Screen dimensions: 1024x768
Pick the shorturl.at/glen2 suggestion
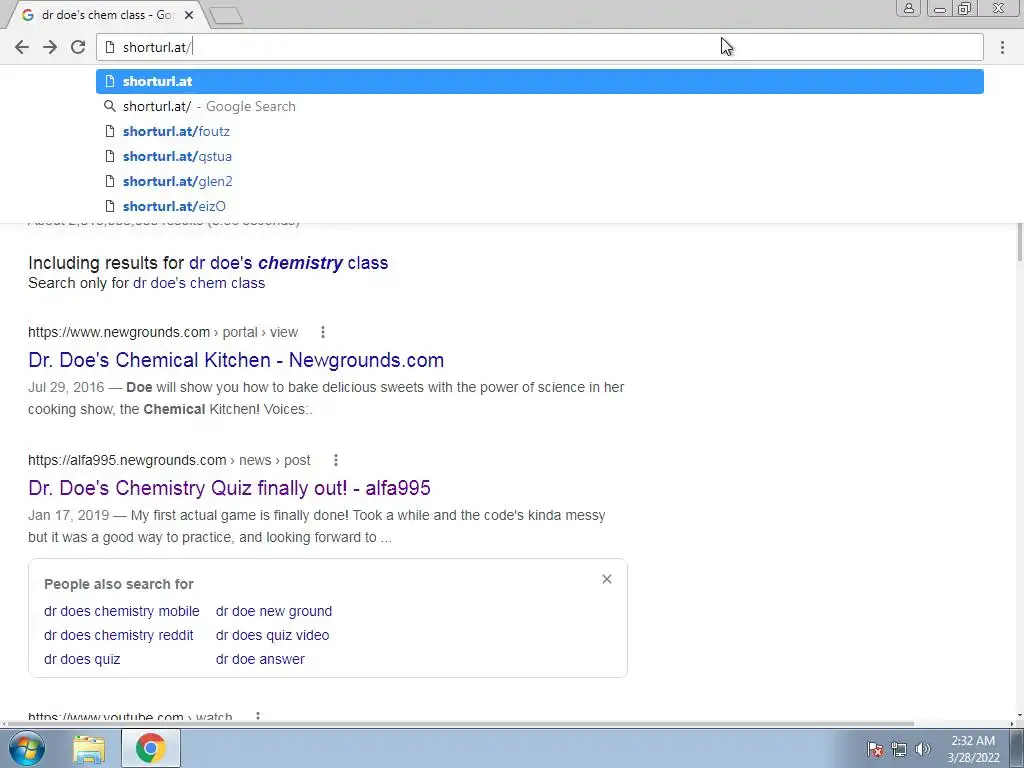pos(539,181)
